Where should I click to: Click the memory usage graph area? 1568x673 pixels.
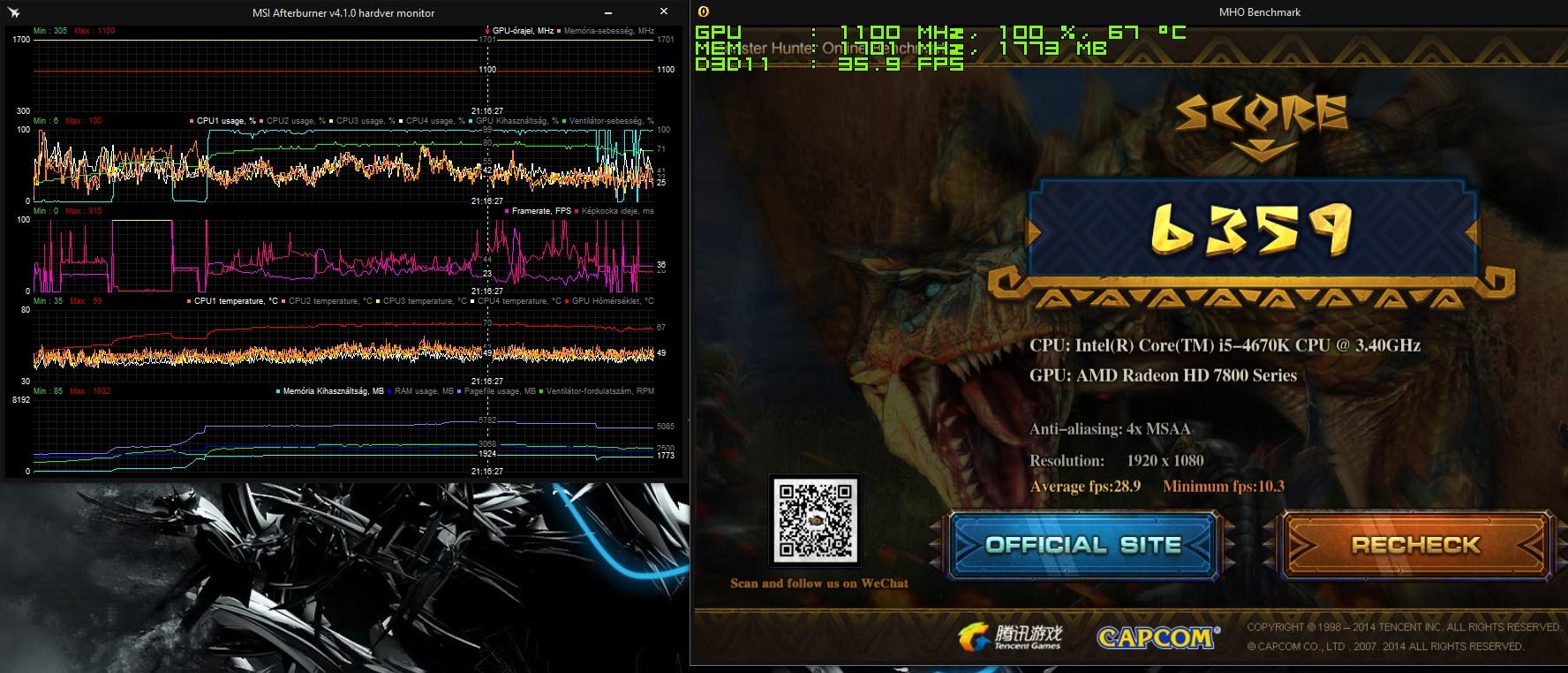[x=343, y=435]
